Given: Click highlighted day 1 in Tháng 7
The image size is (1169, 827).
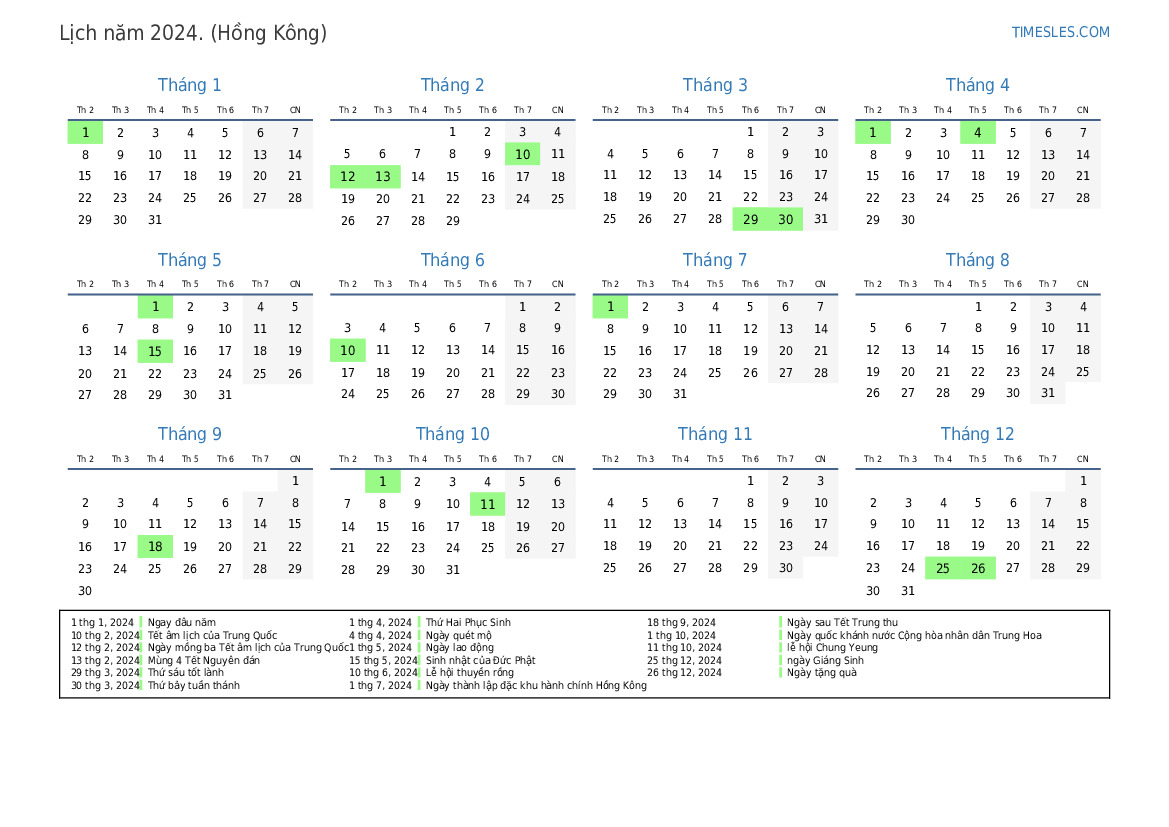Looking at the screenshot, I should click(610, 306).
